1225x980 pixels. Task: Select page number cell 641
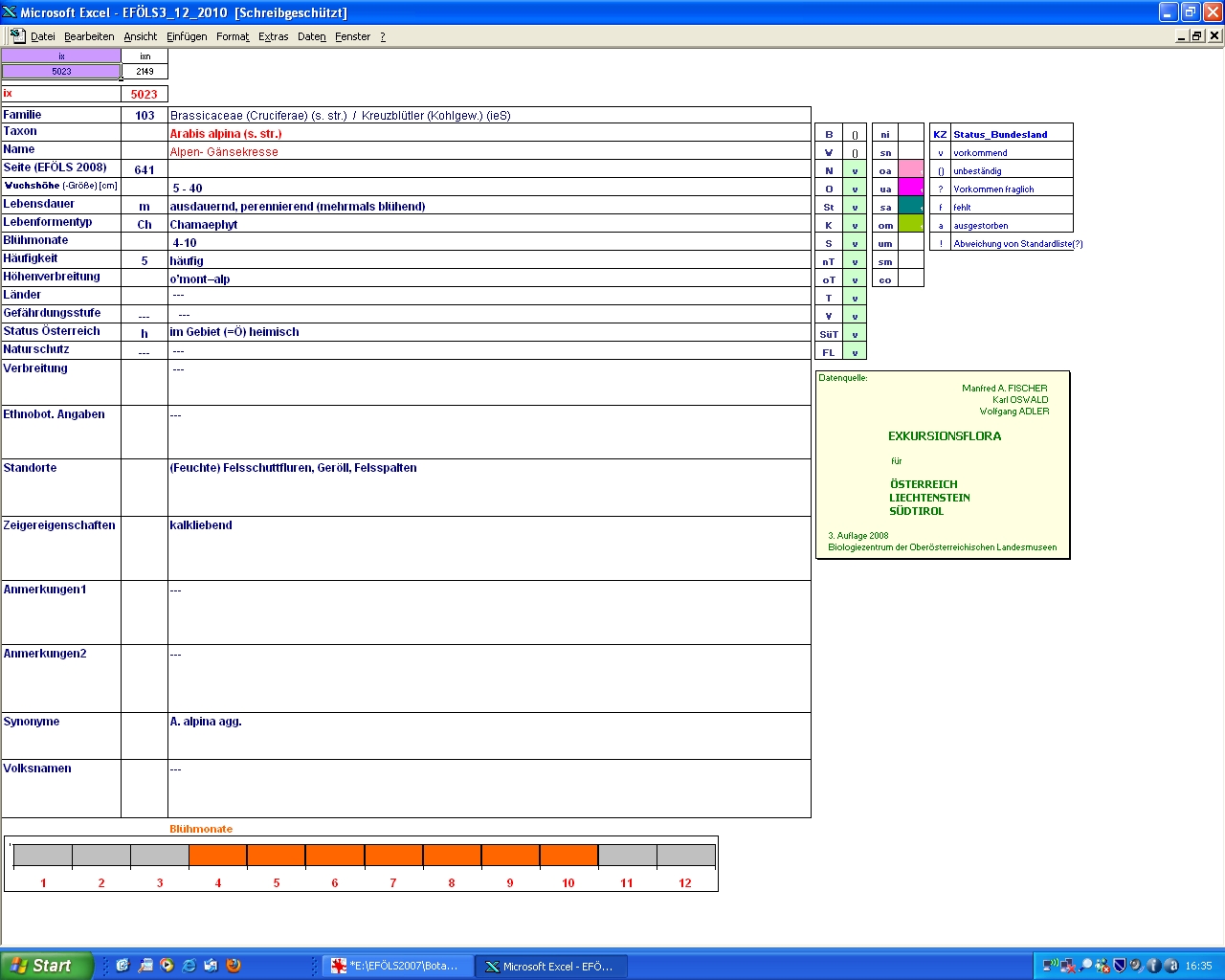[x=145, y=169]
